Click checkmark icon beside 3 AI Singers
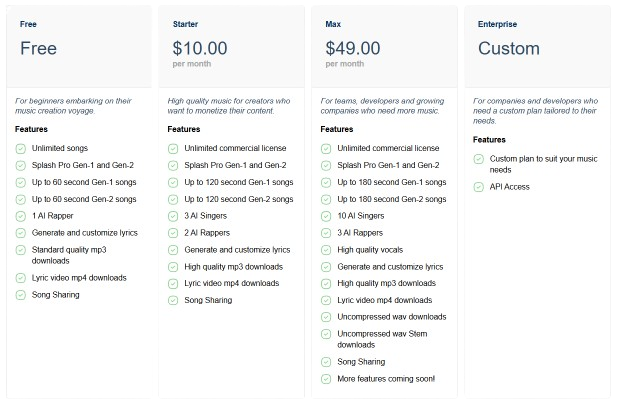This screenshot has height=404, width=618. [x=173, y=216]
